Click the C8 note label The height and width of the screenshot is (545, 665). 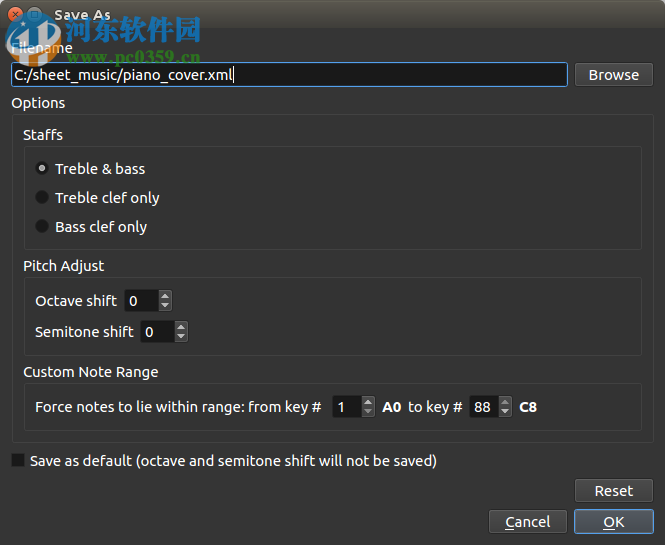point(528,407)
